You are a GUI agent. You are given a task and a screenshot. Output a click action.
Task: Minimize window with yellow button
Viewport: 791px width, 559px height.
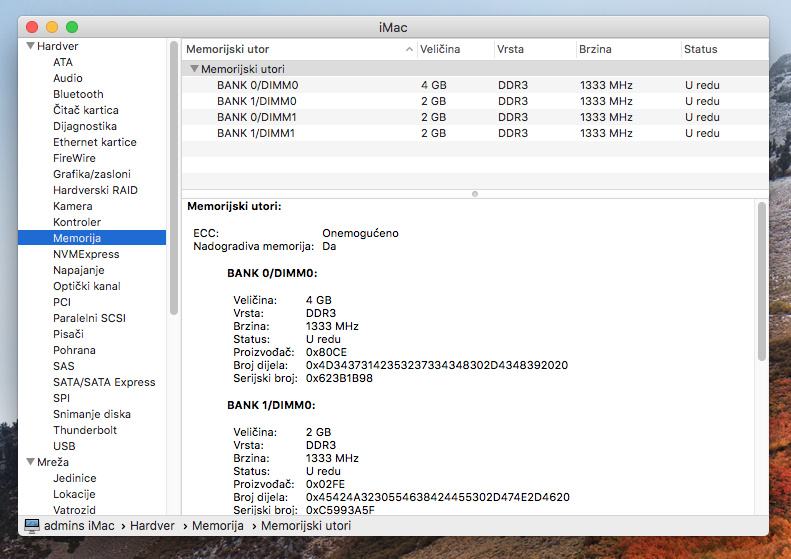click(52, 27)
